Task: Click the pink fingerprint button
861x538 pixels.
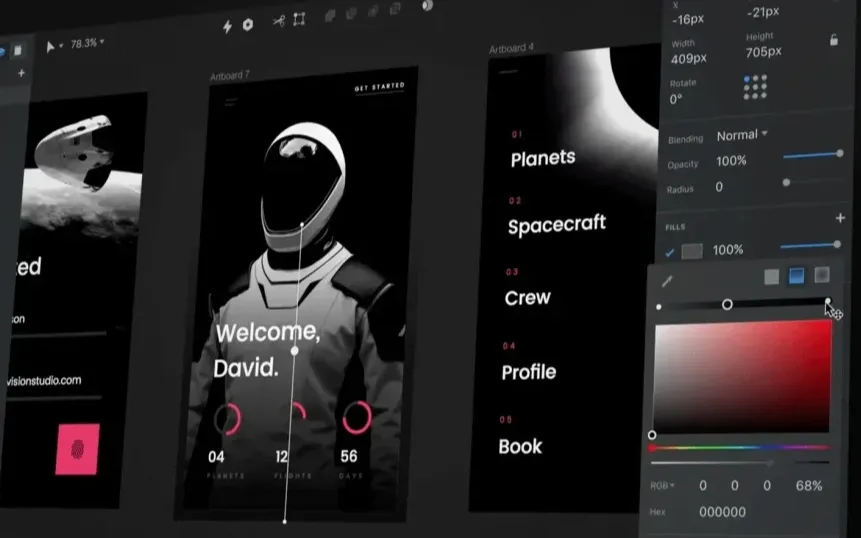Action: coord(78,447)
